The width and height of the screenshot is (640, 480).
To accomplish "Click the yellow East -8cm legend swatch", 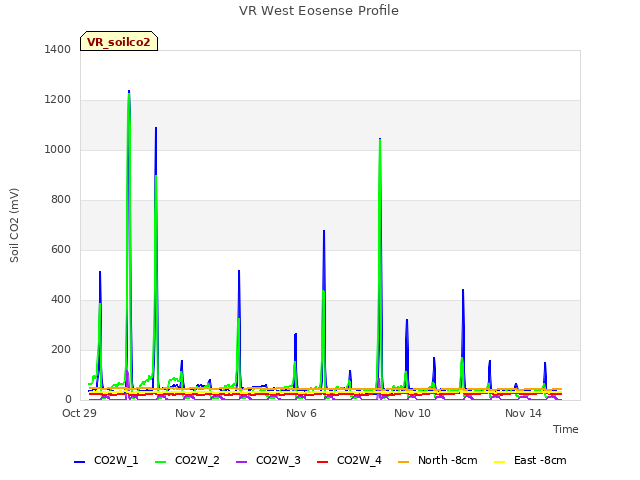I will pyautogui.click(x=500, y=462).
